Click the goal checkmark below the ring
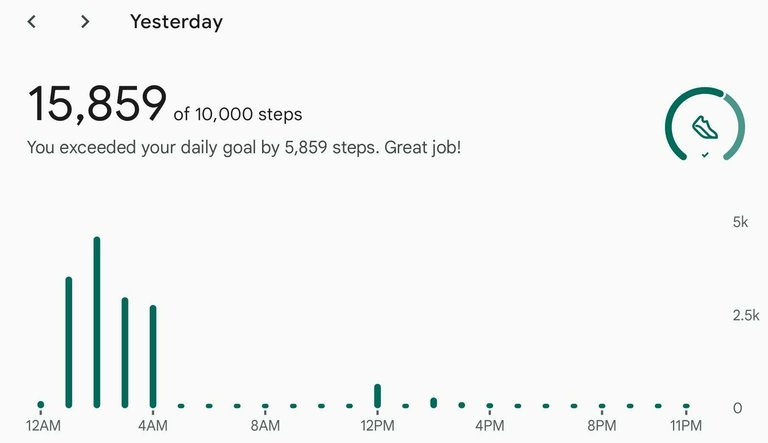 pyautogui.click(x=705, y=155)
